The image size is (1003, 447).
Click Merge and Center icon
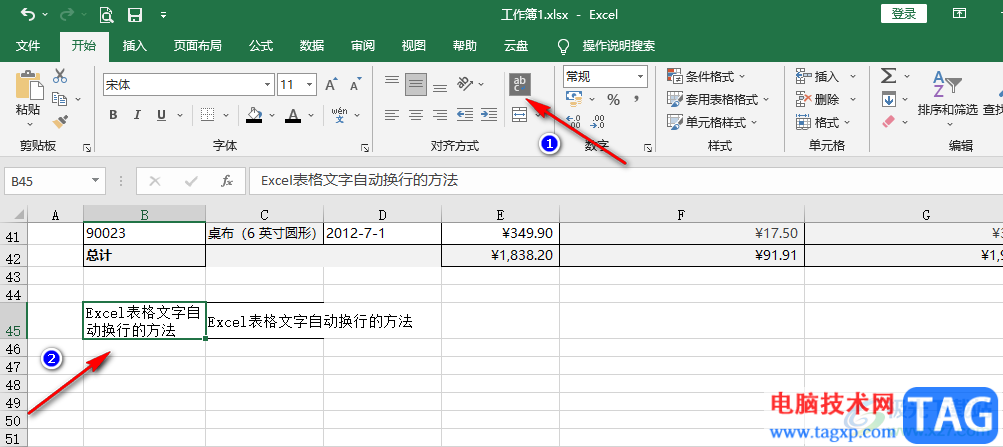(x=519, y=115)
